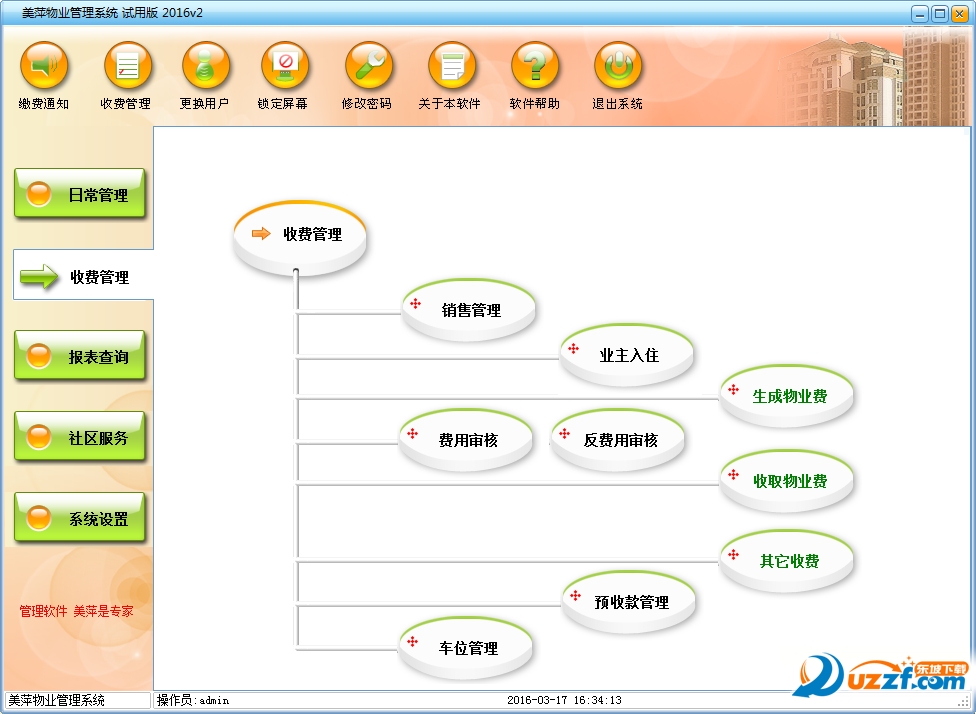
Task: Open the 销售管理 module button
Action: tap(470, 310)
